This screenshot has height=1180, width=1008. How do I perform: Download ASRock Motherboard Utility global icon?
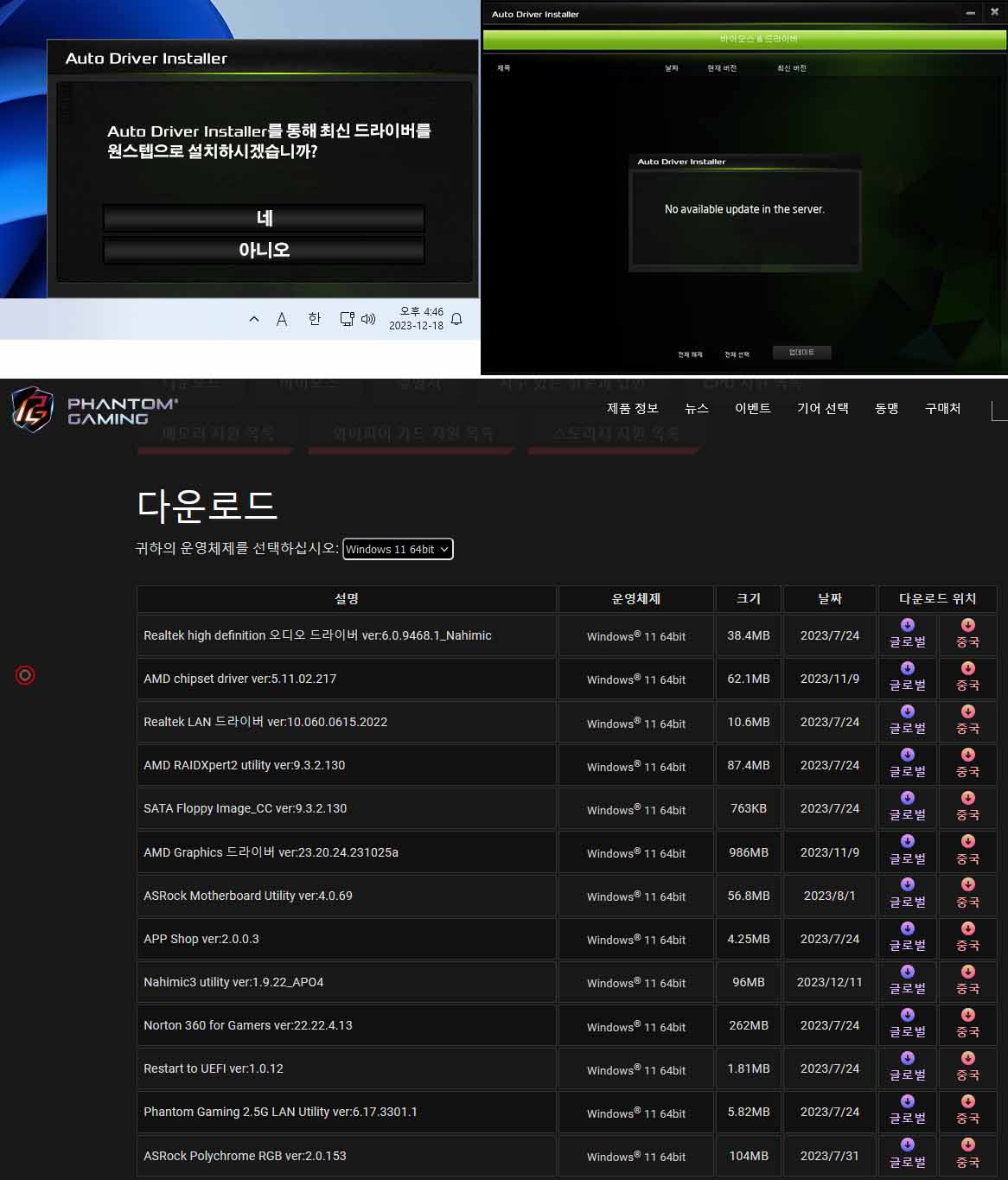pos(908,884)
